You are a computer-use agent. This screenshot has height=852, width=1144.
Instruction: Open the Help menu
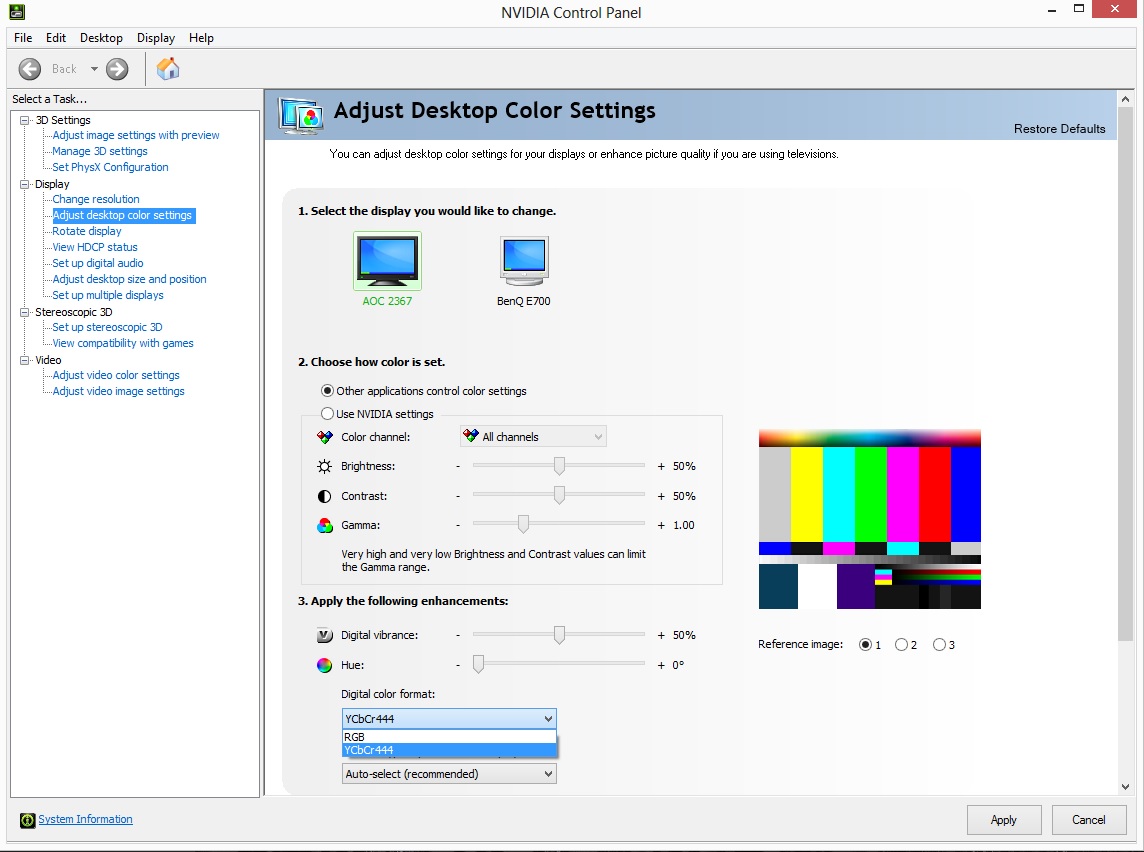coord(201,38)
